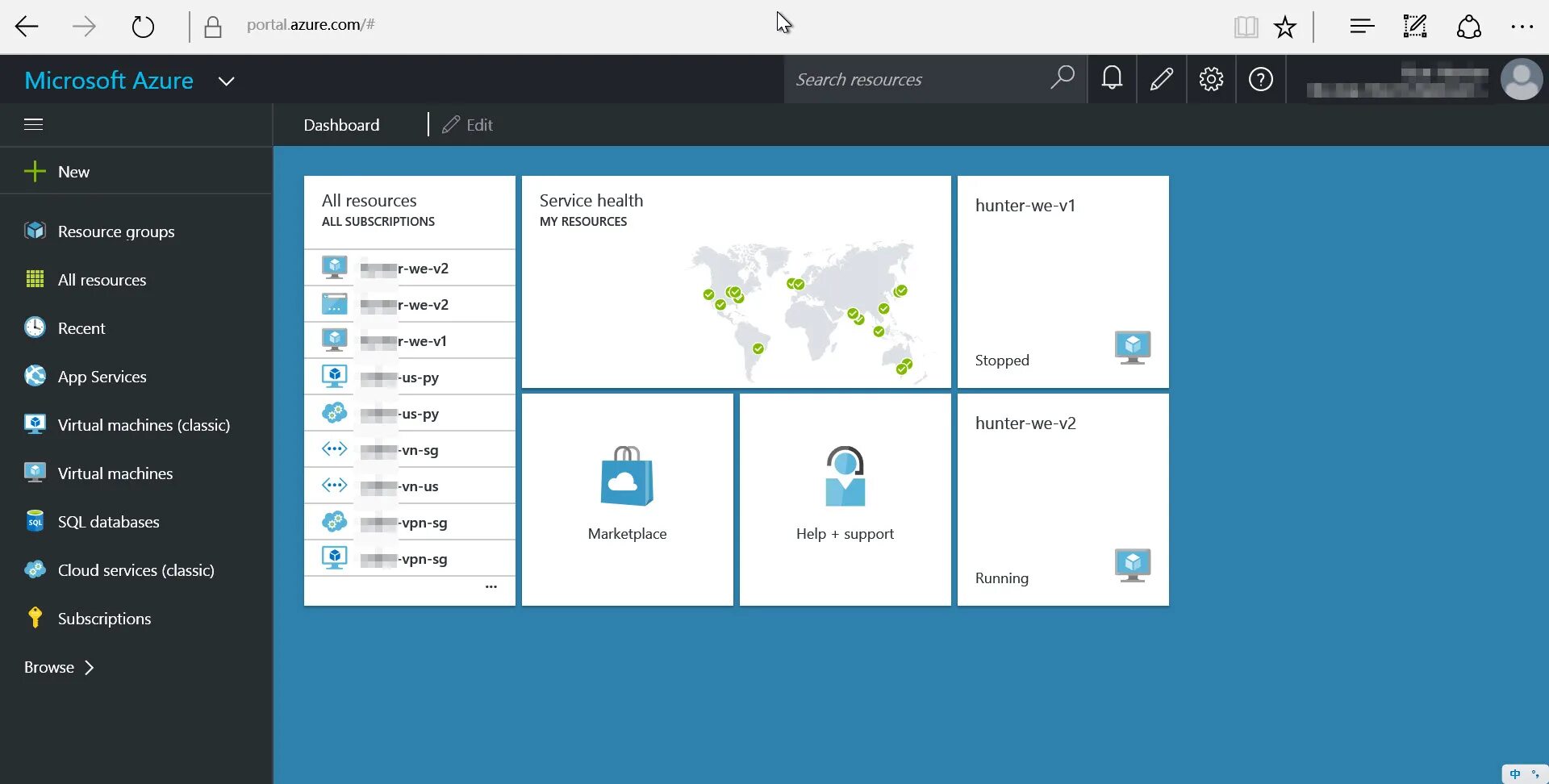
Task: Open the Marketplace tile
Action: pos(628,499)
